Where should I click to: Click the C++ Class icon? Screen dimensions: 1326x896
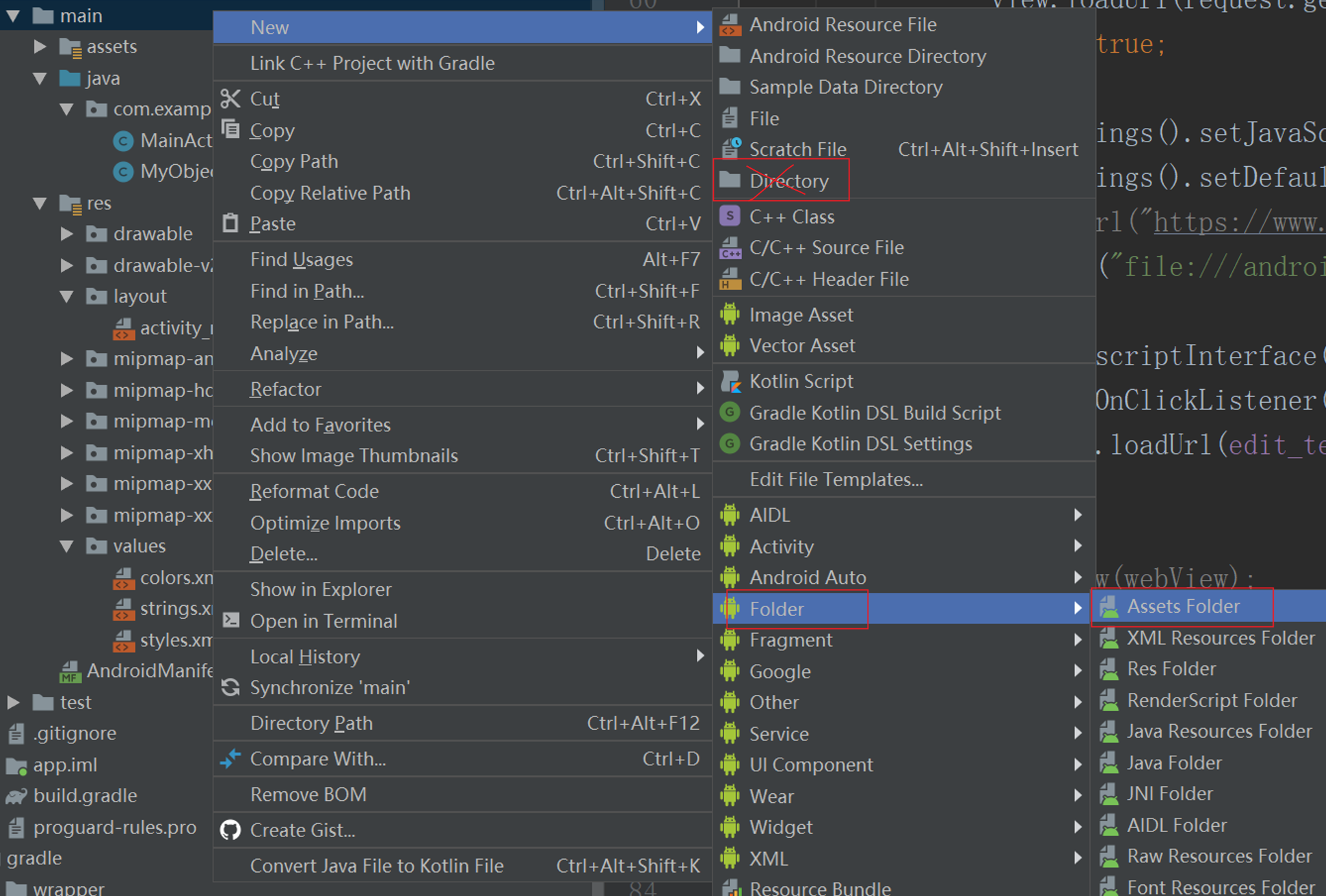(x=730, y=216)
